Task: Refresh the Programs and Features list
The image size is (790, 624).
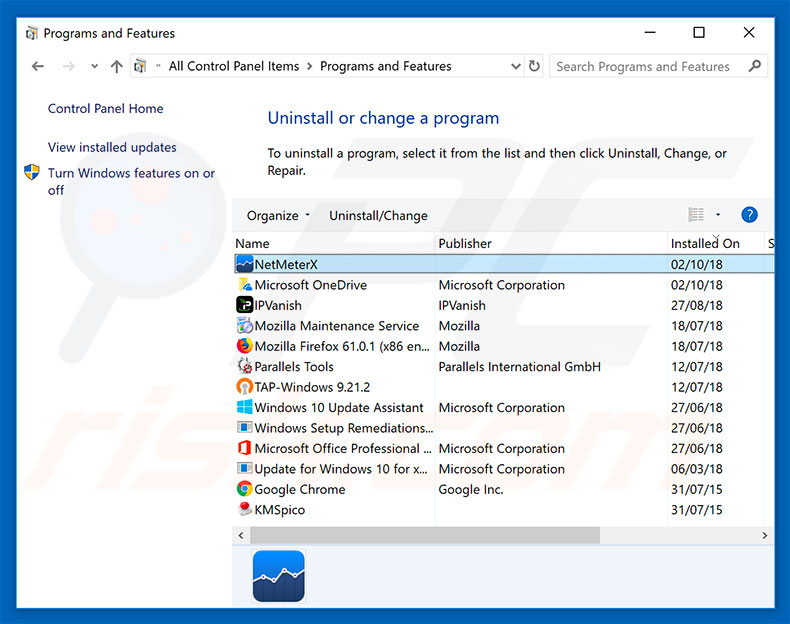Action: pos(534,66)
